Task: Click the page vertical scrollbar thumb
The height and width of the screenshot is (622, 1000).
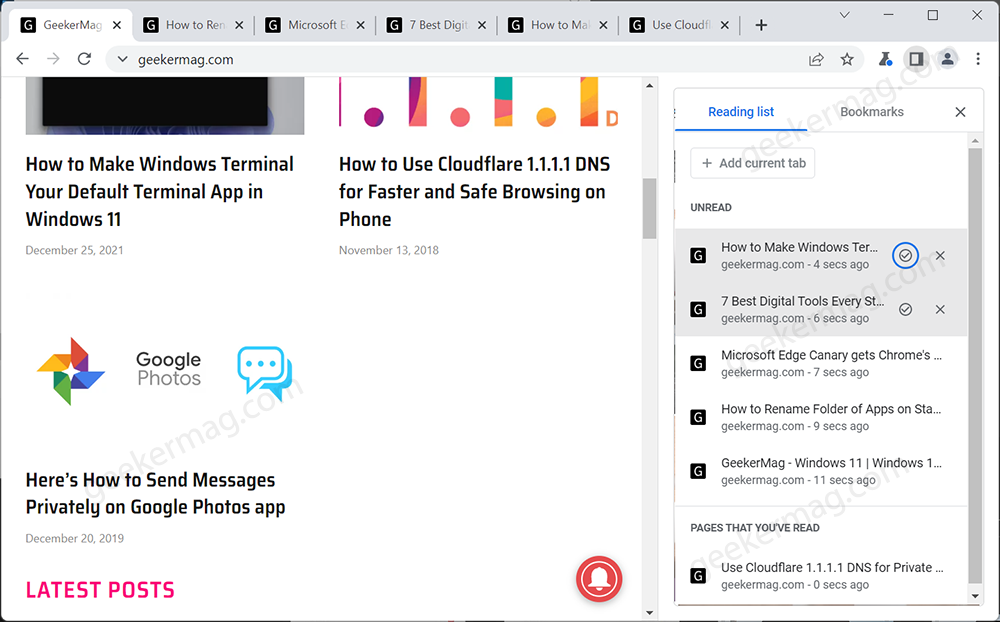Action: pyautogui.click(x=649, y=208)
